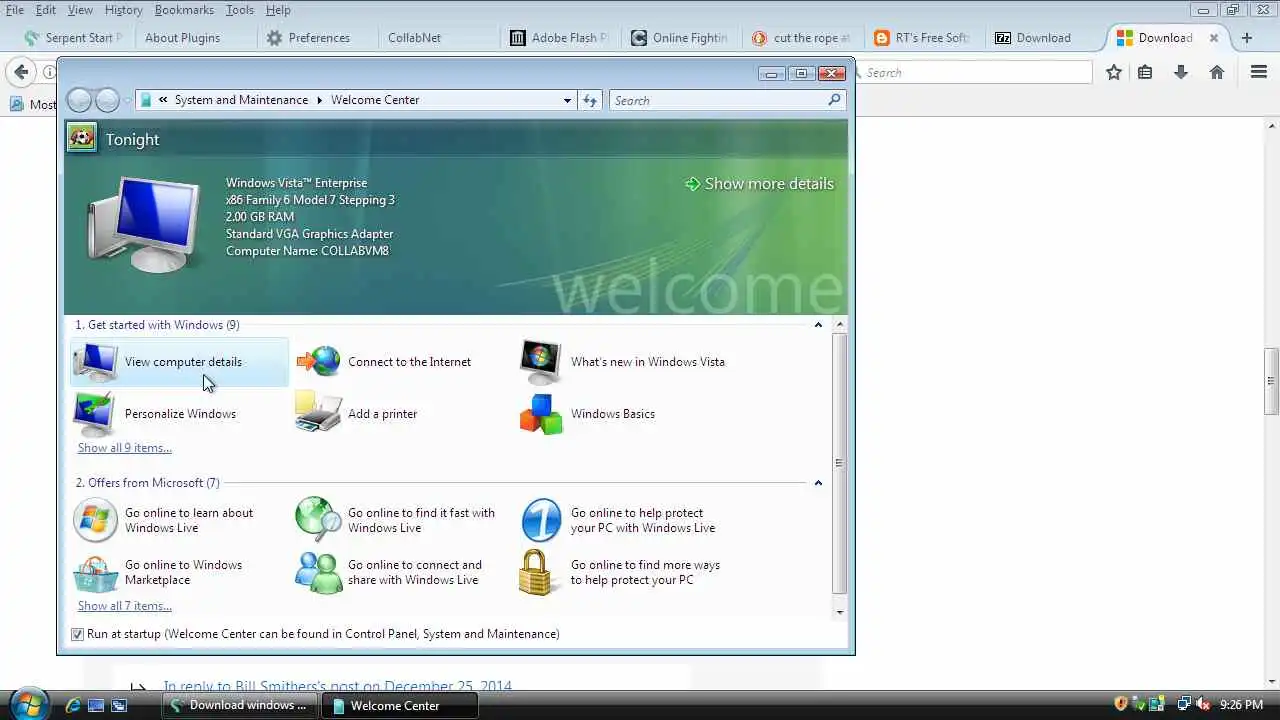This screenshot has width=1280, height=720.
Task: Switch to 7z Download tab
Action: pos(1044,38)
